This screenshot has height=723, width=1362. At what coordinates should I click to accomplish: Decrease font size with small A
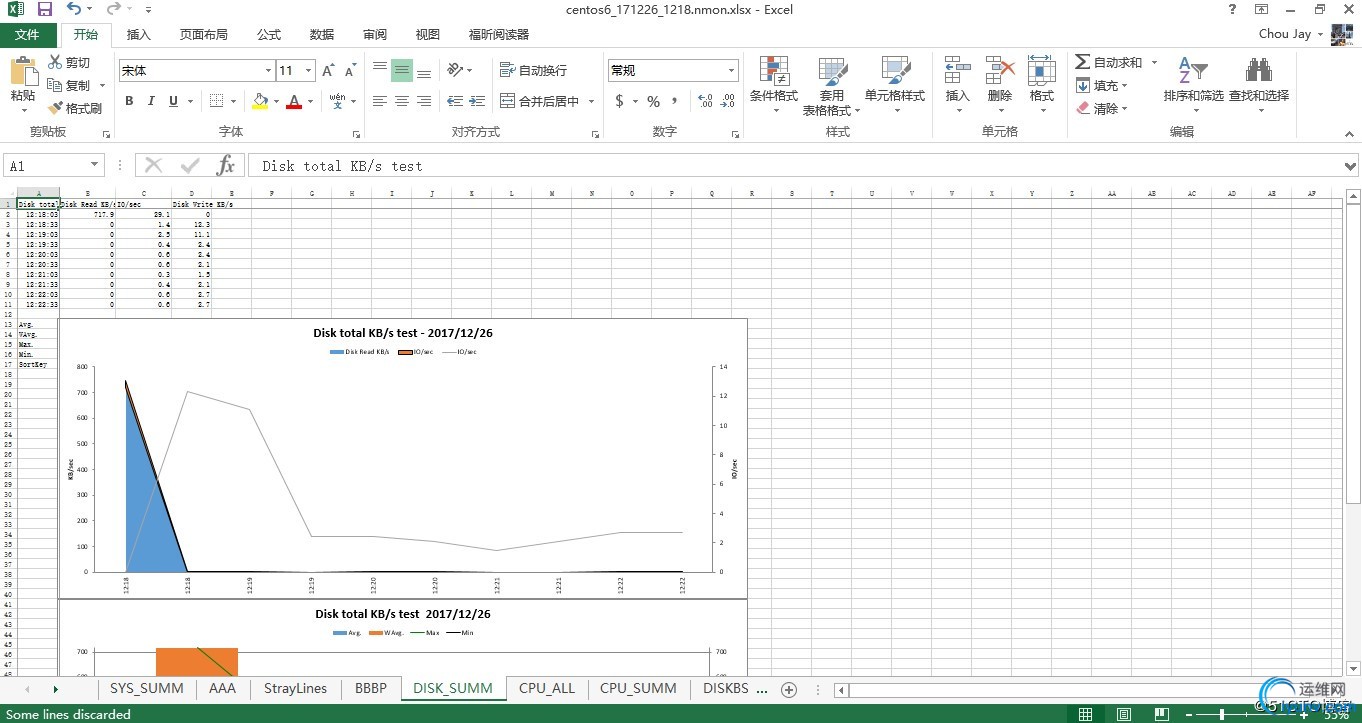point(350,70)
